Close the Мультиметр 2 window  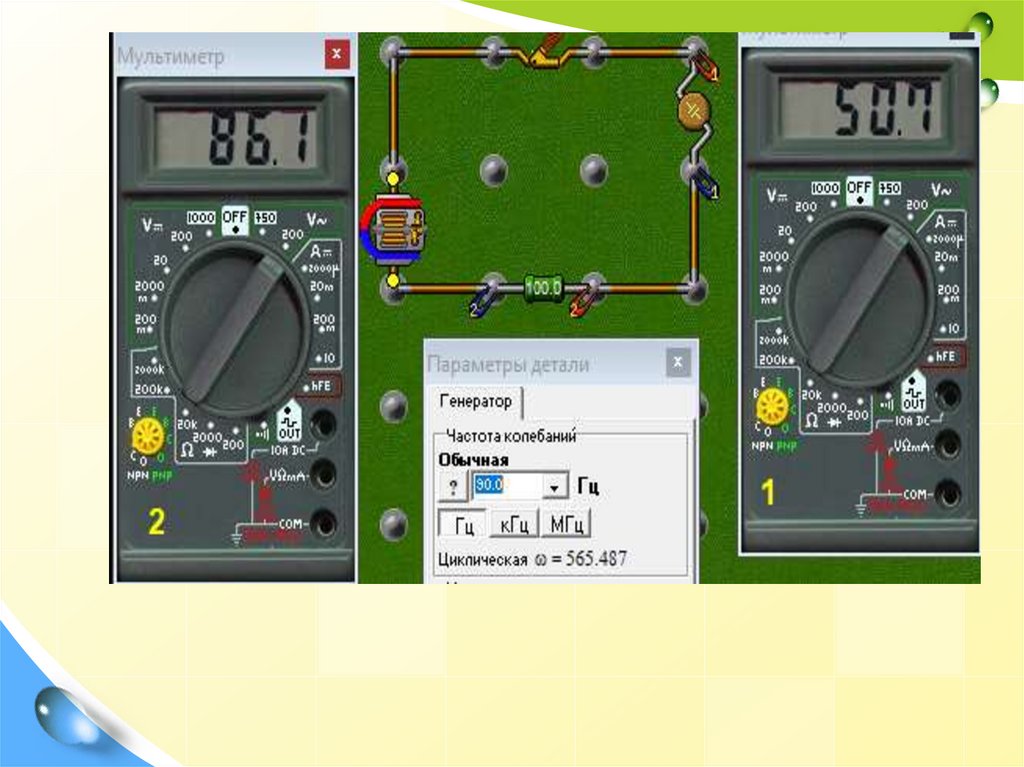[x=336, y=54]
